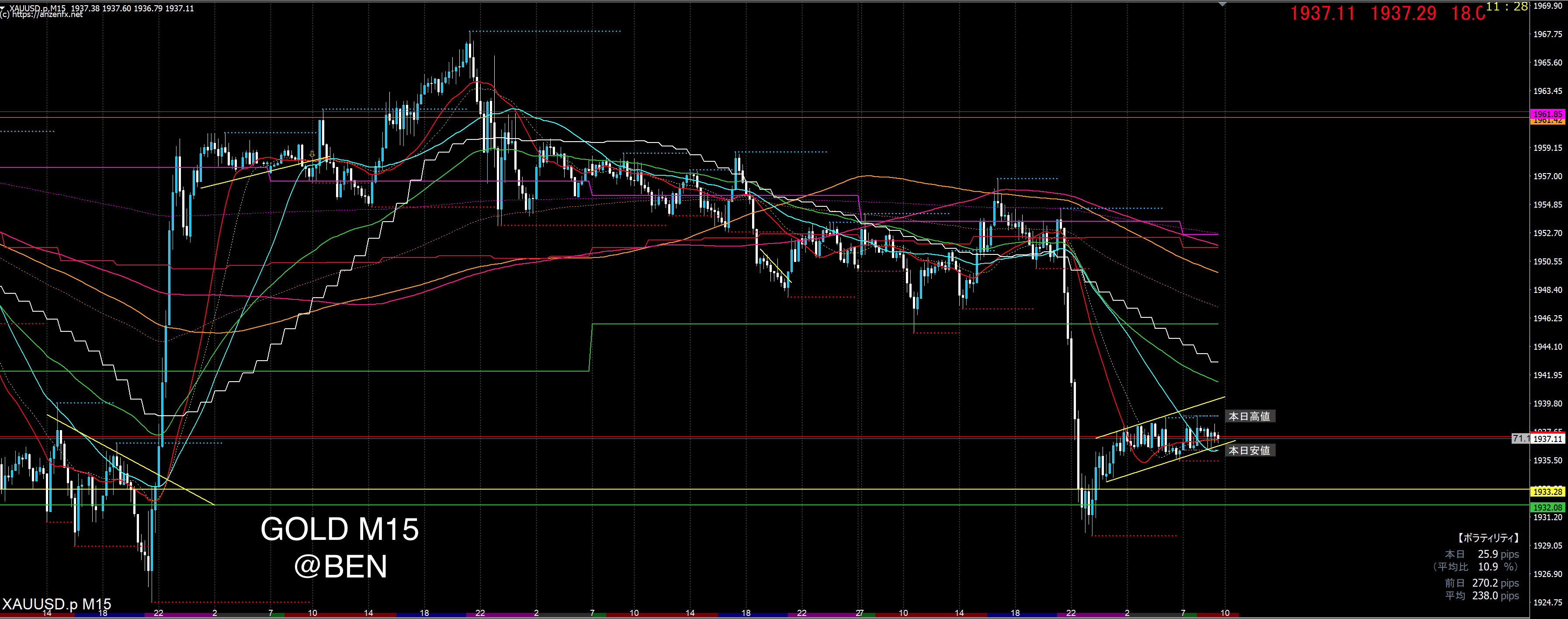
Task: Click the 本日安値 label box
Action: click(x=1249, y=450)
